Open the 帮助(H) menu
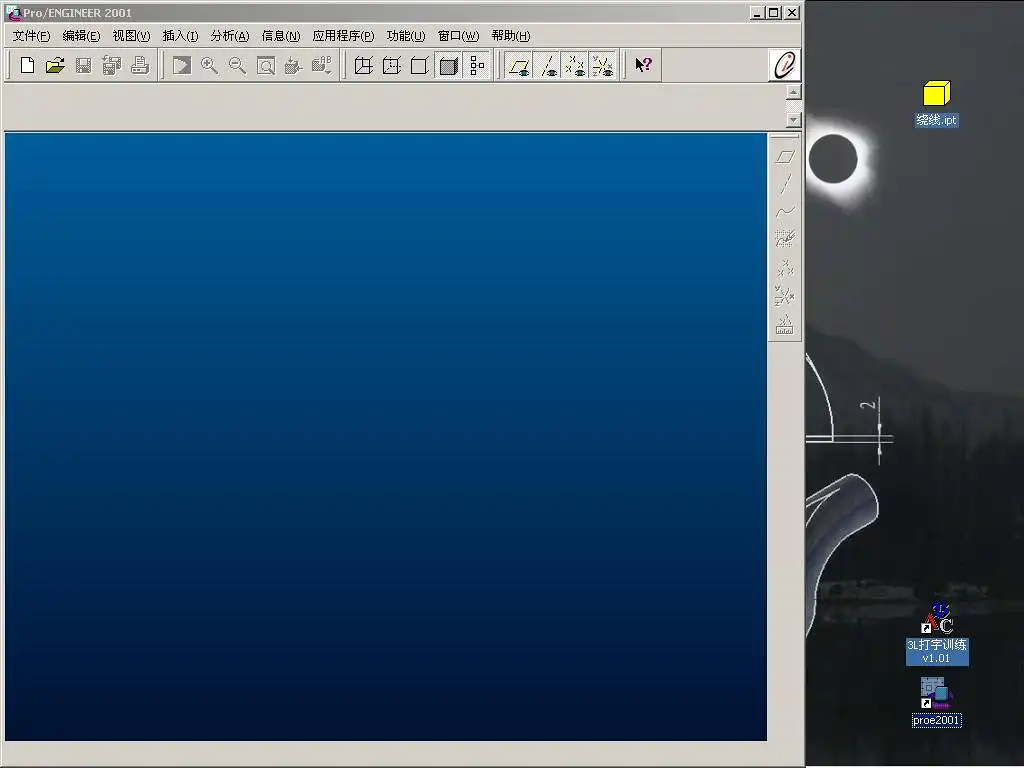 coord(510,36)
